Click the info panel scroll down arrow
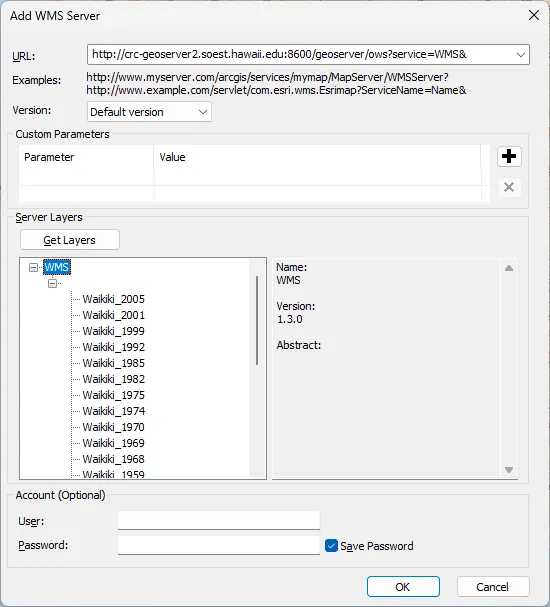Viewport: 550px width, 607px height. (x=509, y=470)
